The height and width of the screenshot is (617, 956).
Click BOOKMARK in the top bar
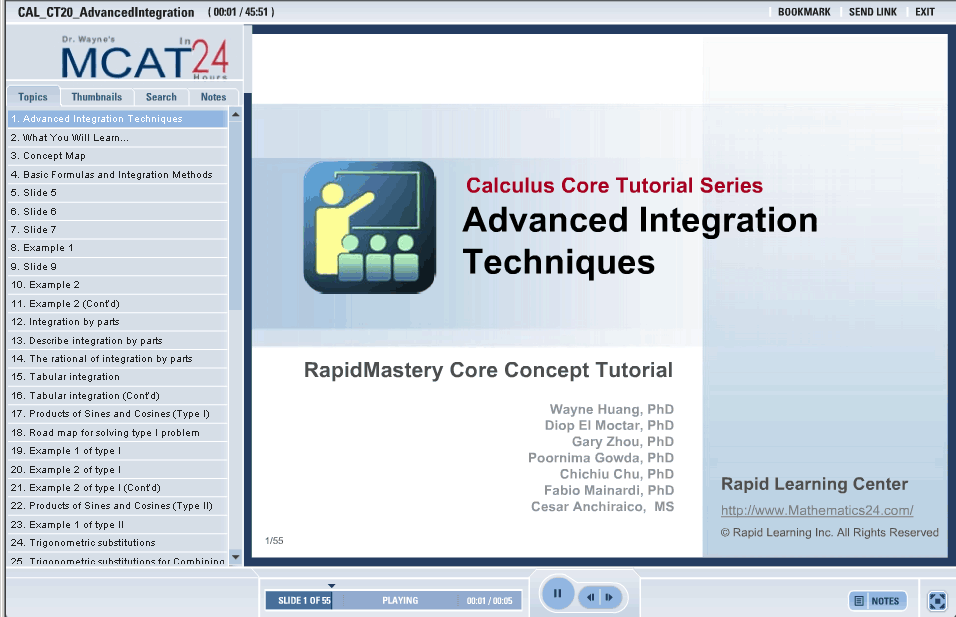(804, 12)
